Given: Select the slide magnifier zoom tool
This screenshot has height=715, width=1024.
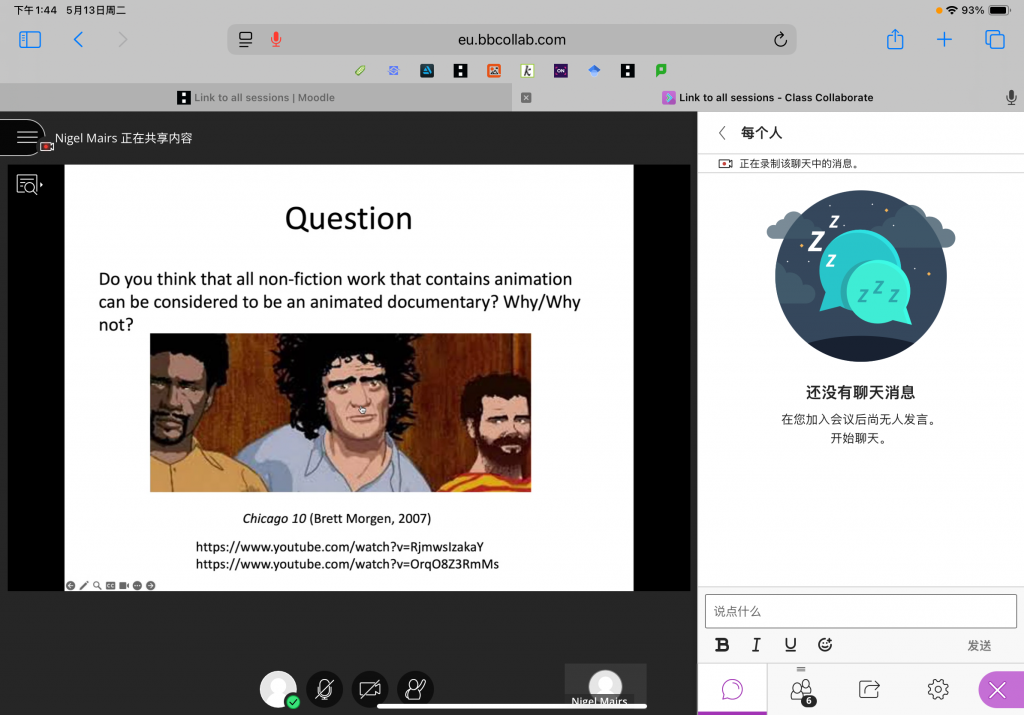Looking at the screenshot, I should click(x=97, y=586).
